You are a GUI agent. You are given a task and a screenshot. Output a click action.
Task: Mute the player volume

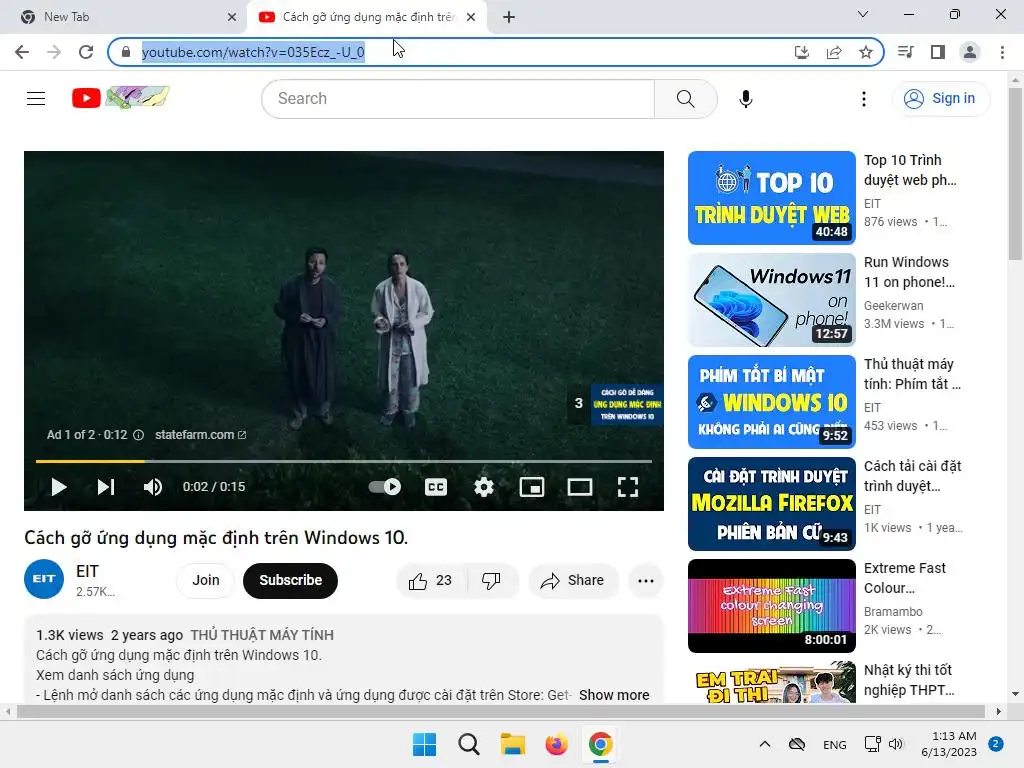(x=153, y=487)
